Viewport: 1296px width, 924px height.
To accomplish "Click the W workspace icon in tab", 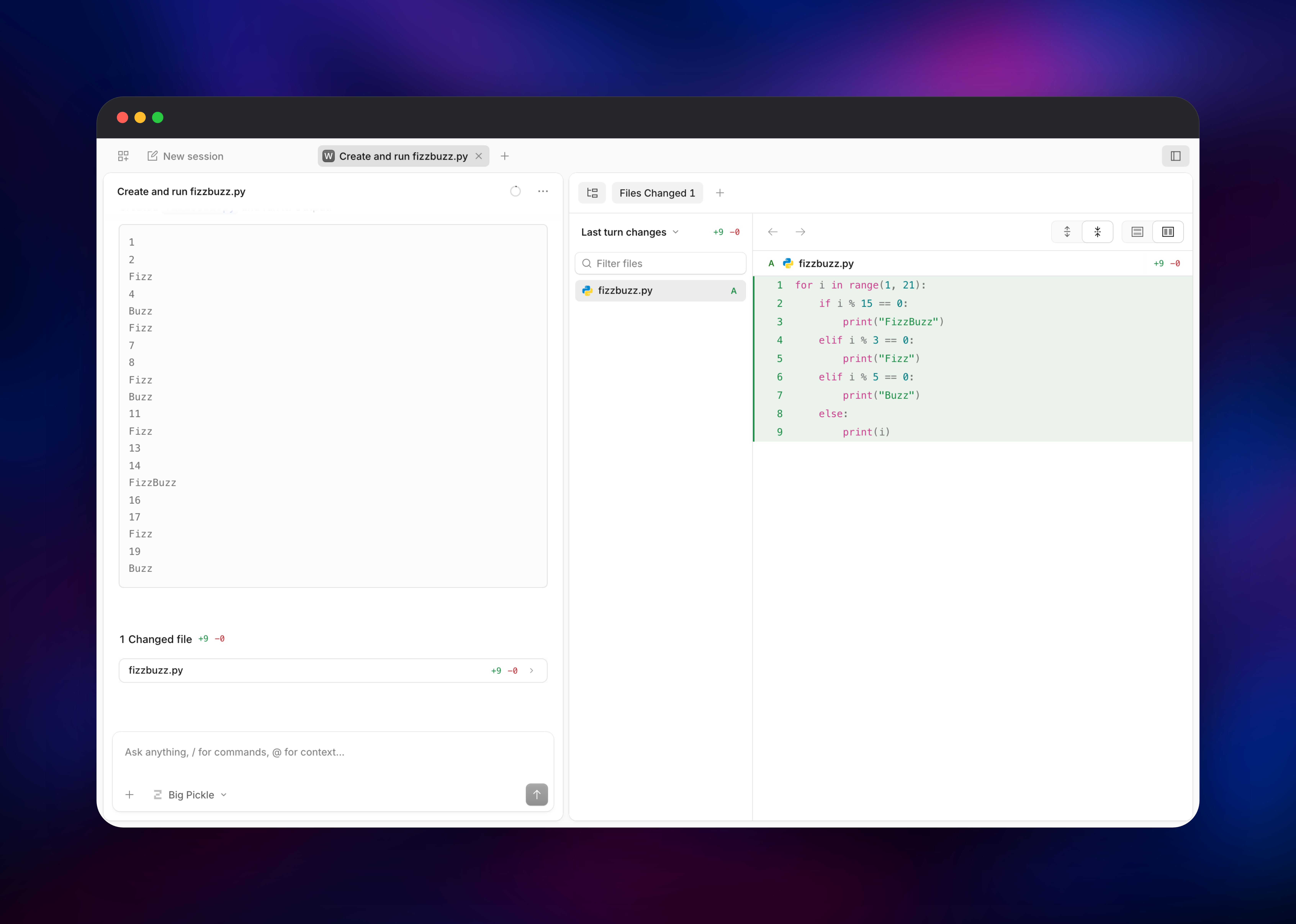I will (328, 156).
